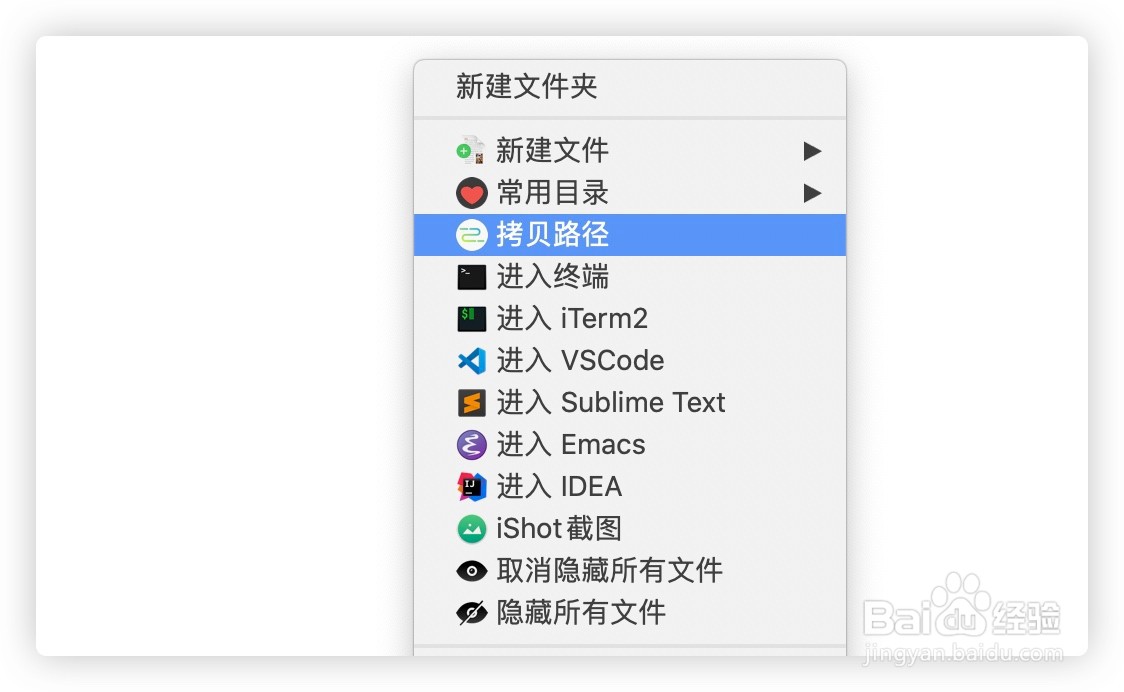Screen dimensions: 1124x692
Task: Click the green iShot icon
Action: pos(471,529)
